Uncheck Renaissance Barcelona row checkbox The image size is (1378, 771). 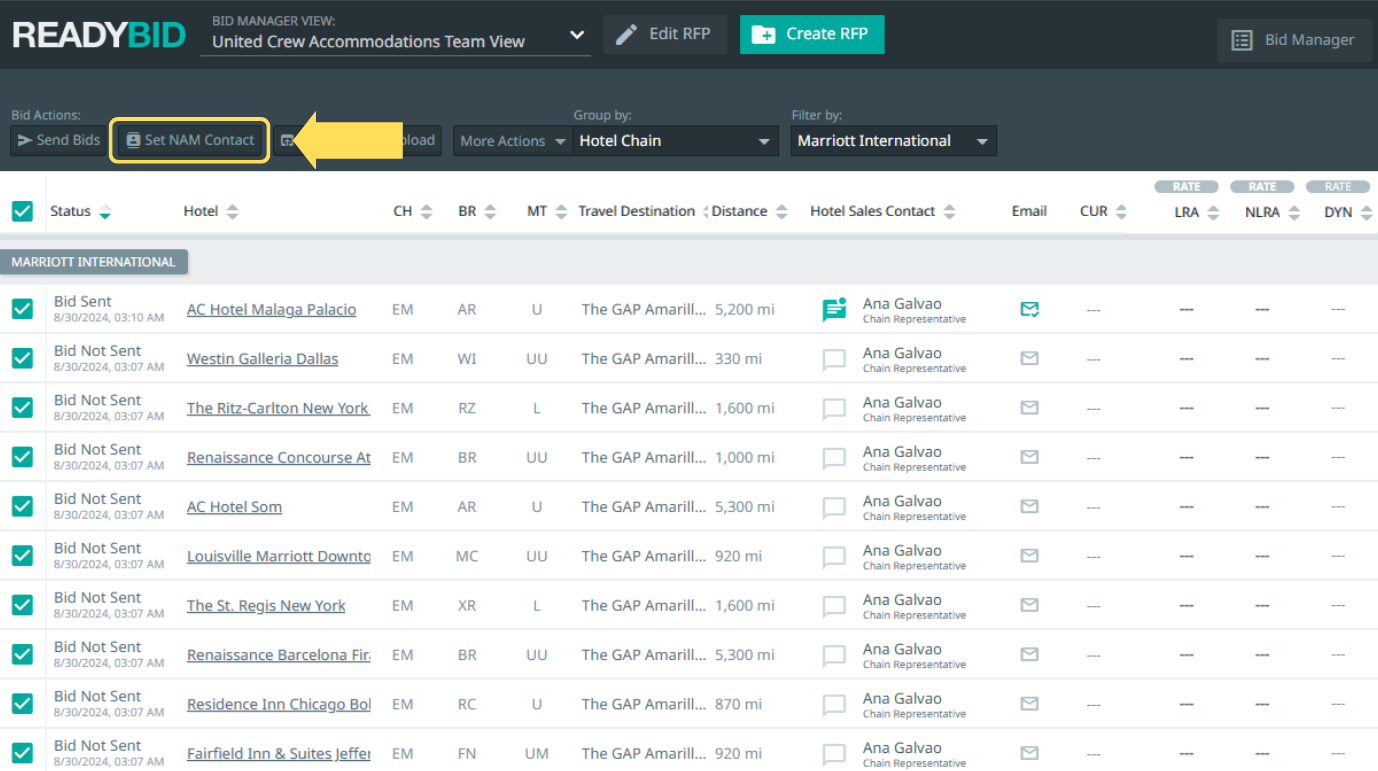pyautogui.click(x=22, y=654)
